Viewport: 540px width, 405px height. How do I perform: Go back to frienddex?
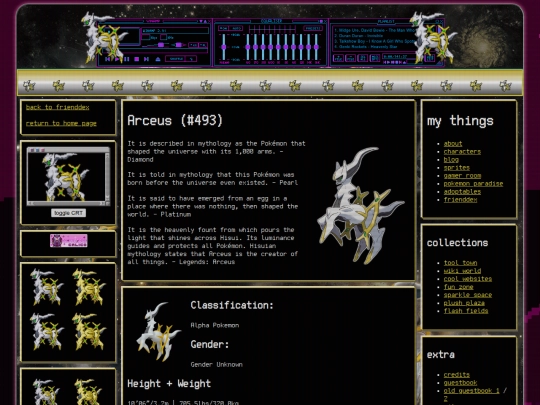point(58,107)
